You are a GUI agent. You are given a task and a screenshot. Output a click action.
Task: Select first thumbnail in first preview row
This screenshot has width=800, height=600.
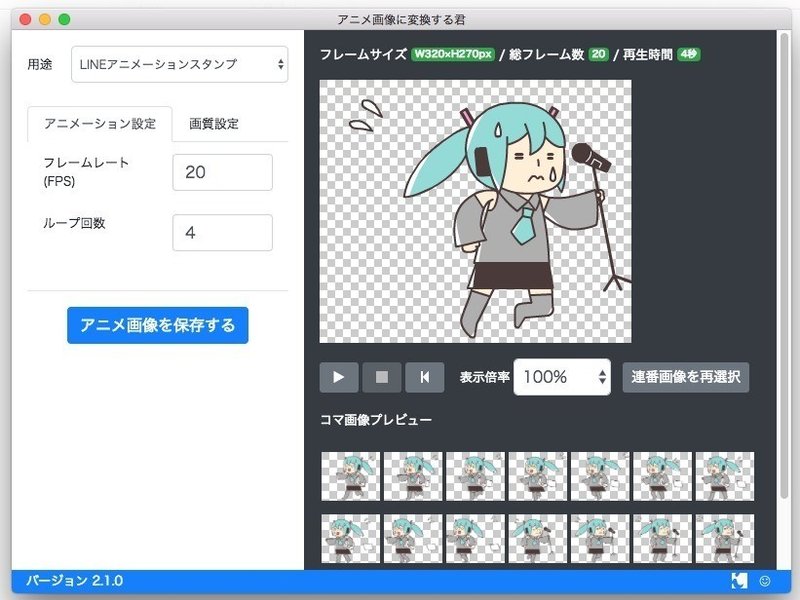click(x=351, y=476)
